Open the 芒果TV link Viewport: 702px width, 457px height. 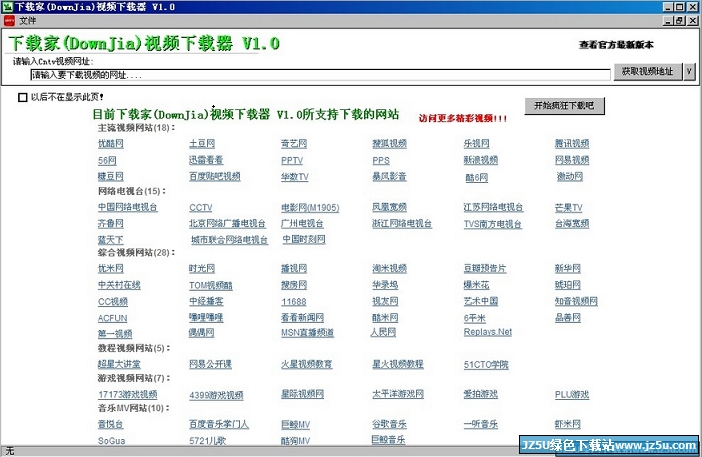569,208
